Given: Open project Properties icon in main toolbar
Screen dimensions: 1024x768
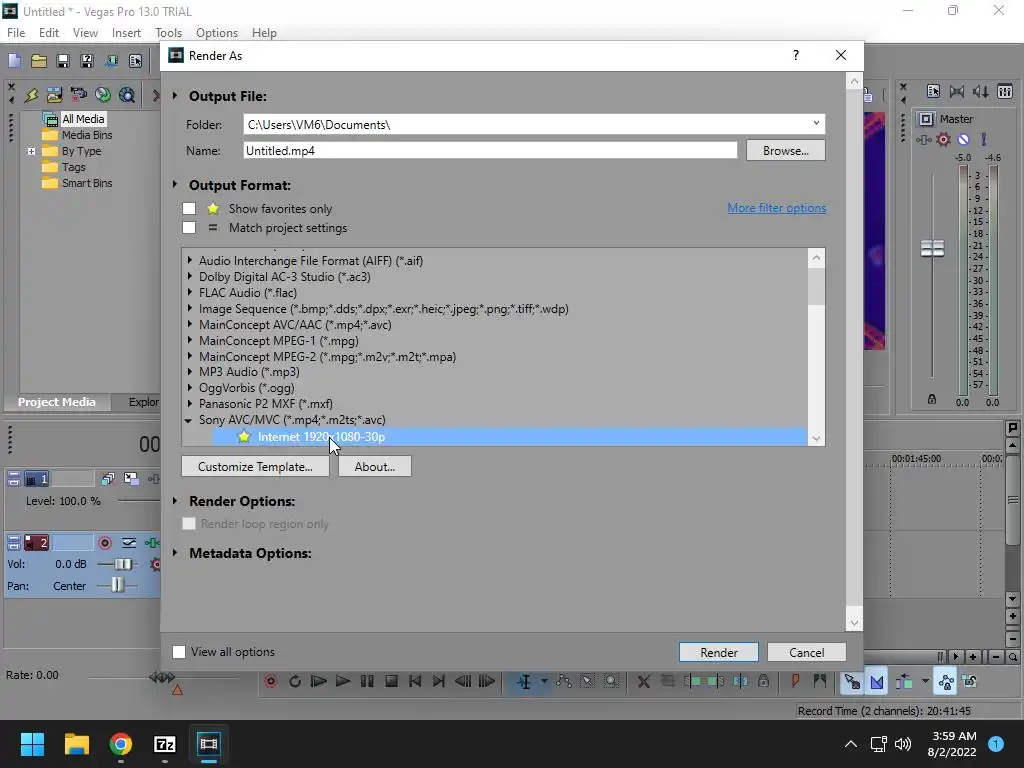Looking at the screenshot, I should pos(135,61).
